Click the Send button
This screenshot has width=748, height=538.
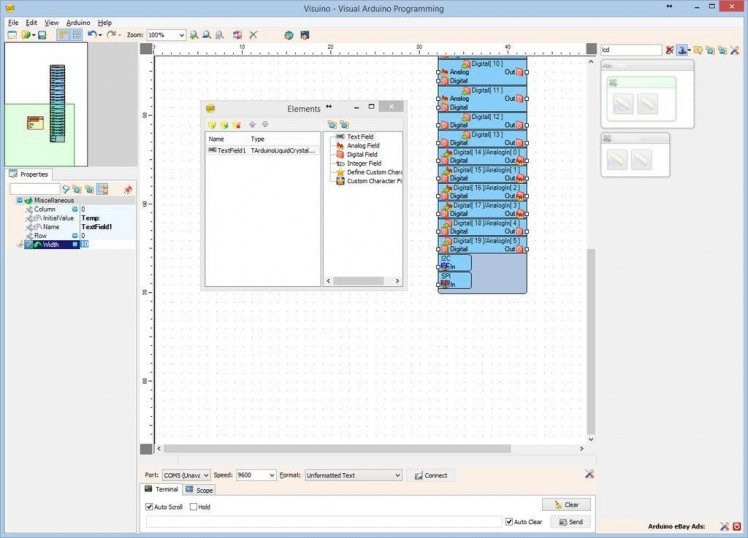pyautogui.click(x=567, y=522)
